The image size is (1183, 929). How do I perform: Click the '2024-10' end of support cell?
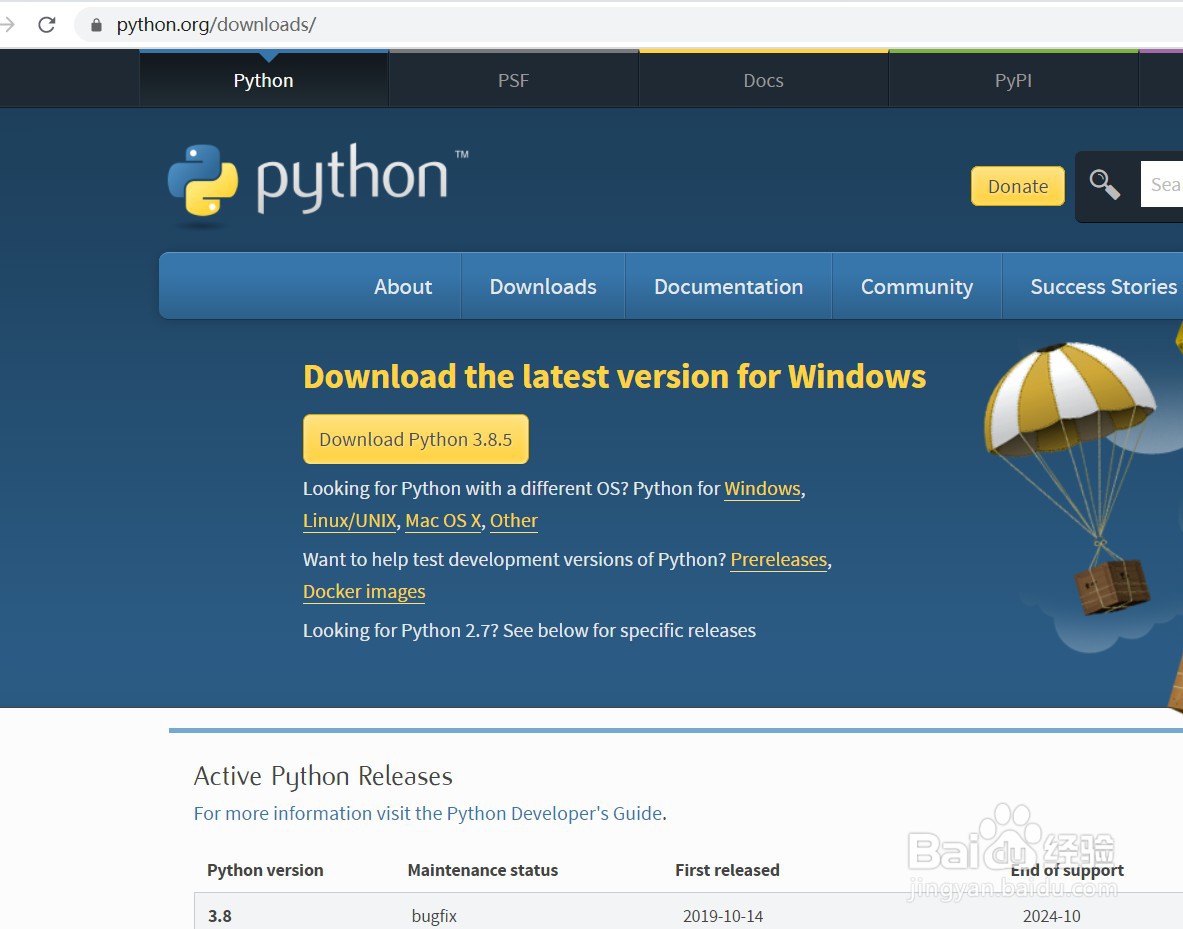pos(1052,916)
